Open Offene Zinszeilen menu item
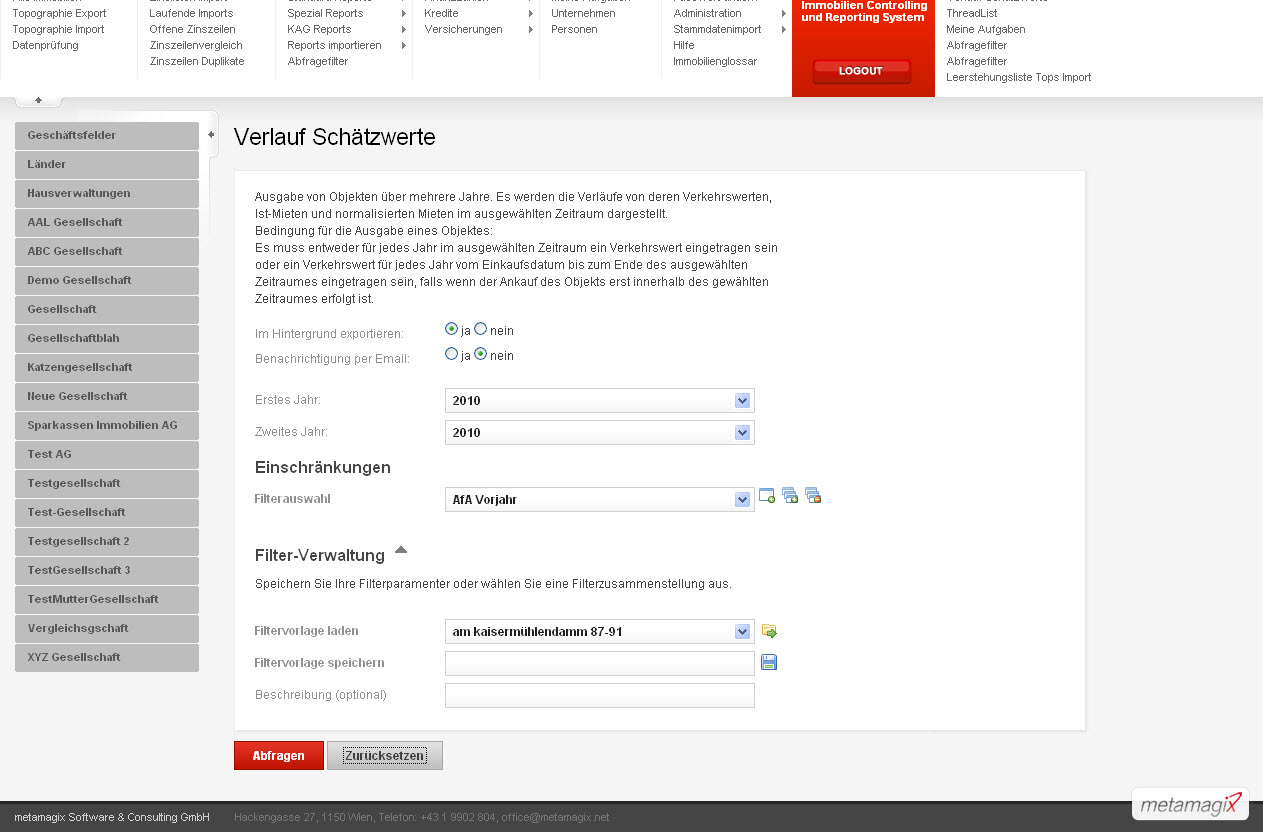Viewport: 1263px width, 832px height. pyautogui.click(x=192, y=29)
